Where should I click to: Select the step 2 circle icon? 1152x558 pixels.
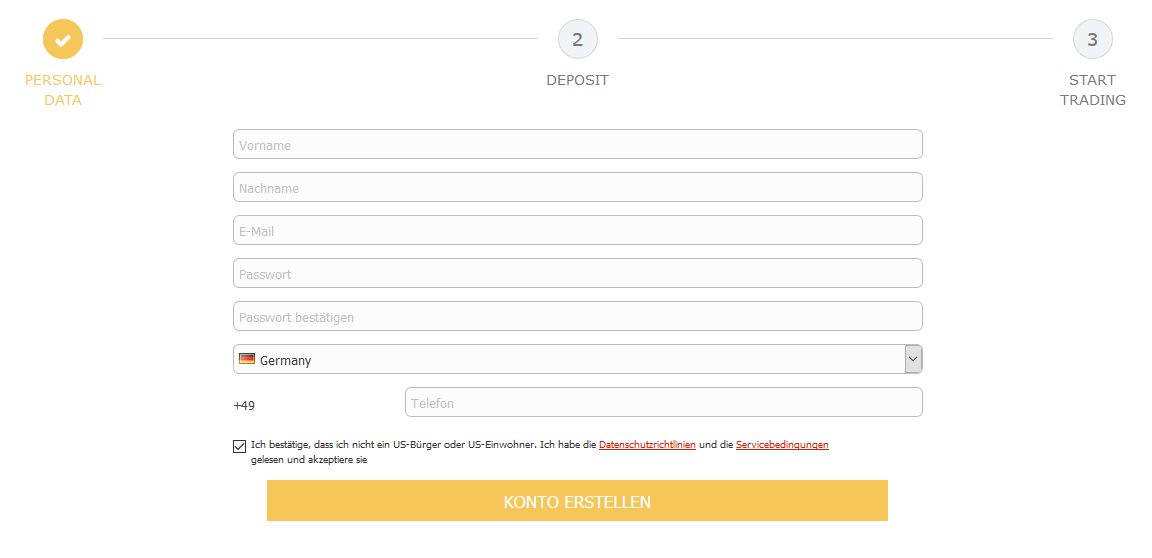(577, 39)
